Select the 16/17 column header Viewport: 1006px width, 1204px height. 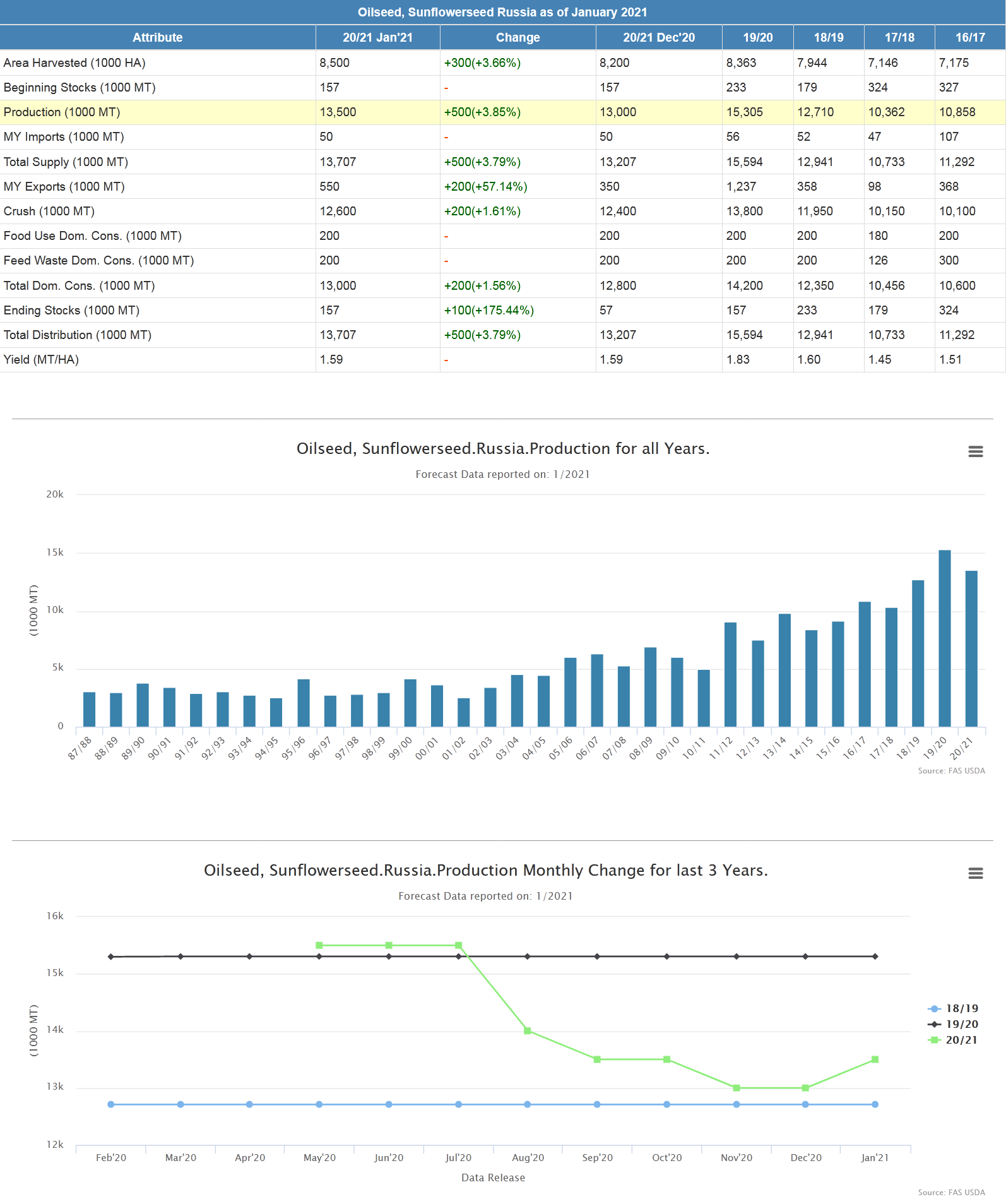click(969, 37)
